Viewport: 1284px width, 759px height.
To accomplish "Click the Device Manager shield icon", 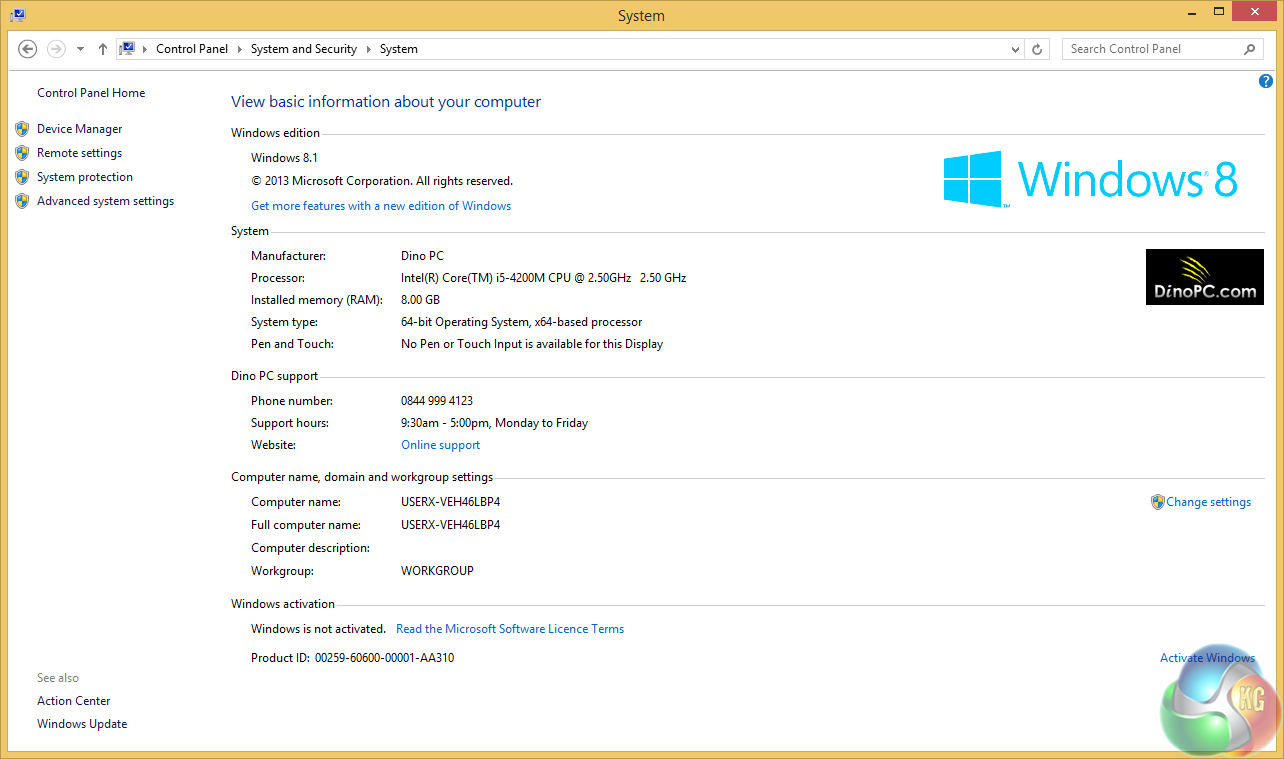I will click(22, 129).
